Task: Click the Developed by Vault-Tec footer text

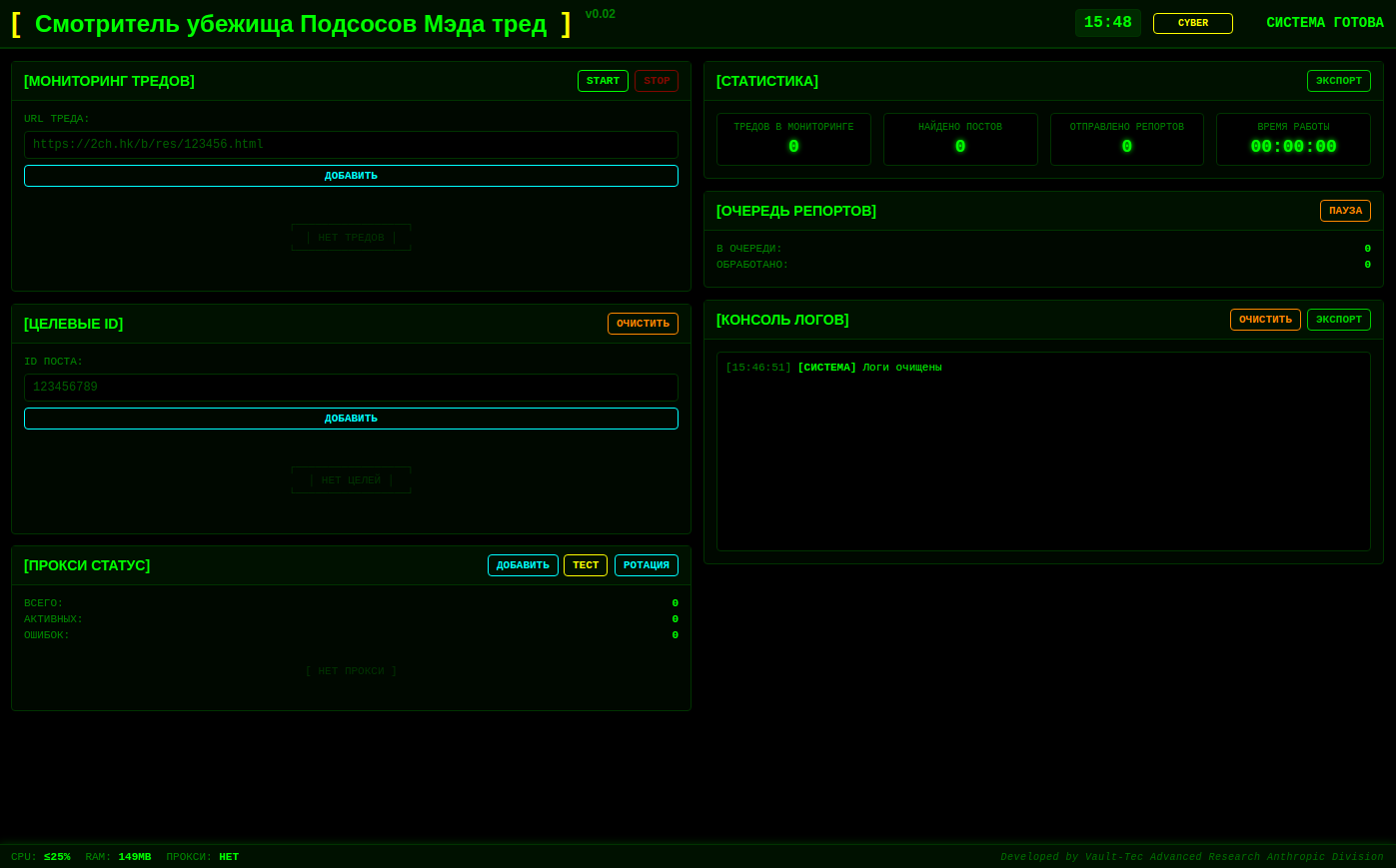Action: coord(1192,857)
